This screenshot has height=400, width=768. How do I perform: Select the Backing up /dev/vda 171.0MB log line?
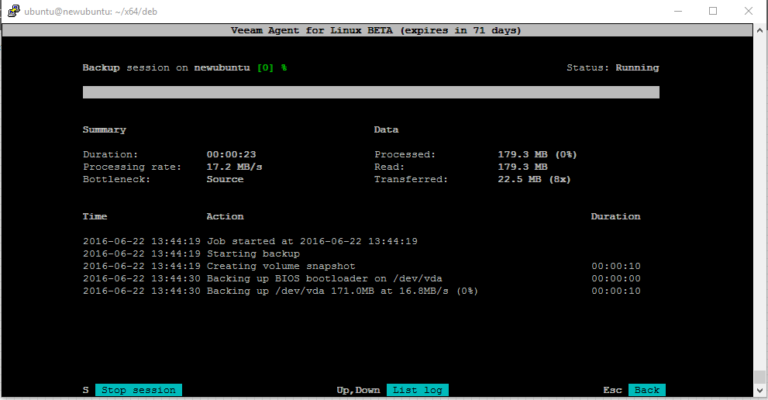click(x=361, y=291)
